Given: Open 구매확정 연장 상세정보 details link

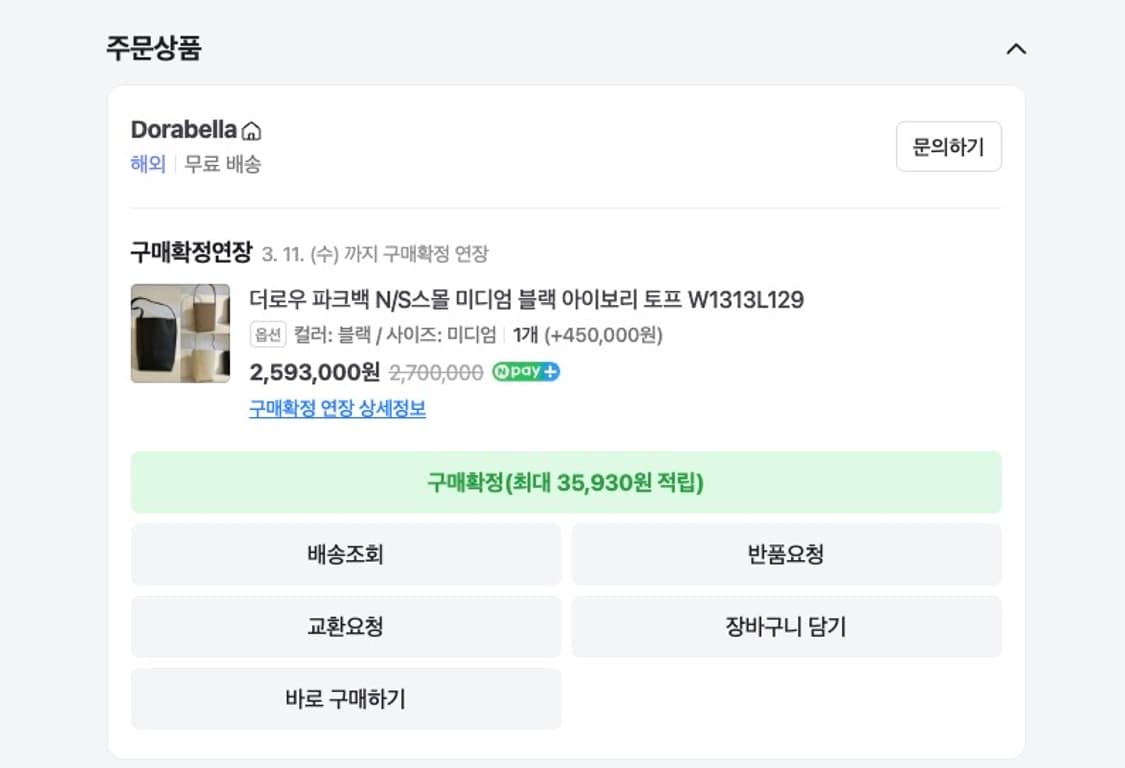Looking at the screenshot, I should (335, 408).
